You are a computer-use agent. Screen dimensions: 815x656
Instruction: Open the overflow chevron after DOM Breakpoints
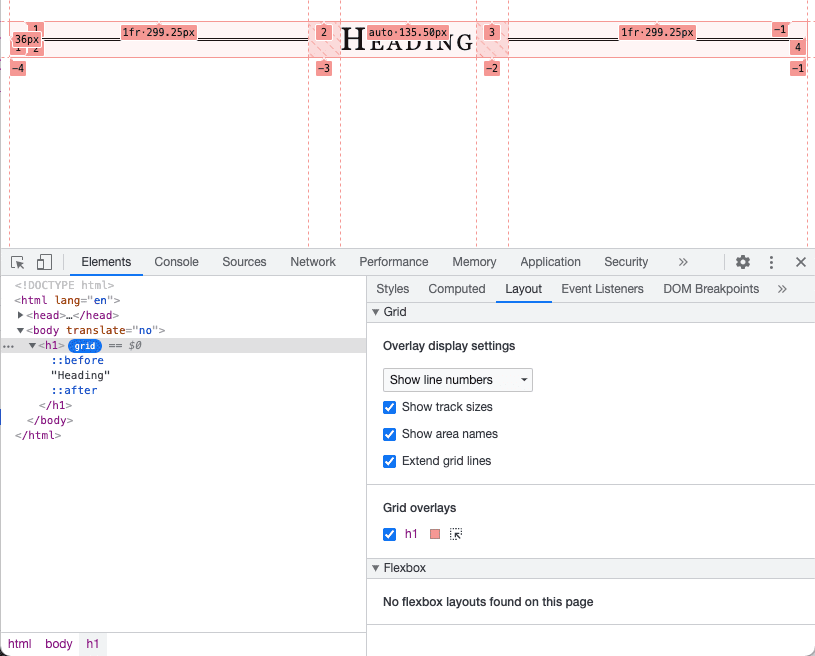(x=782, y=288)
